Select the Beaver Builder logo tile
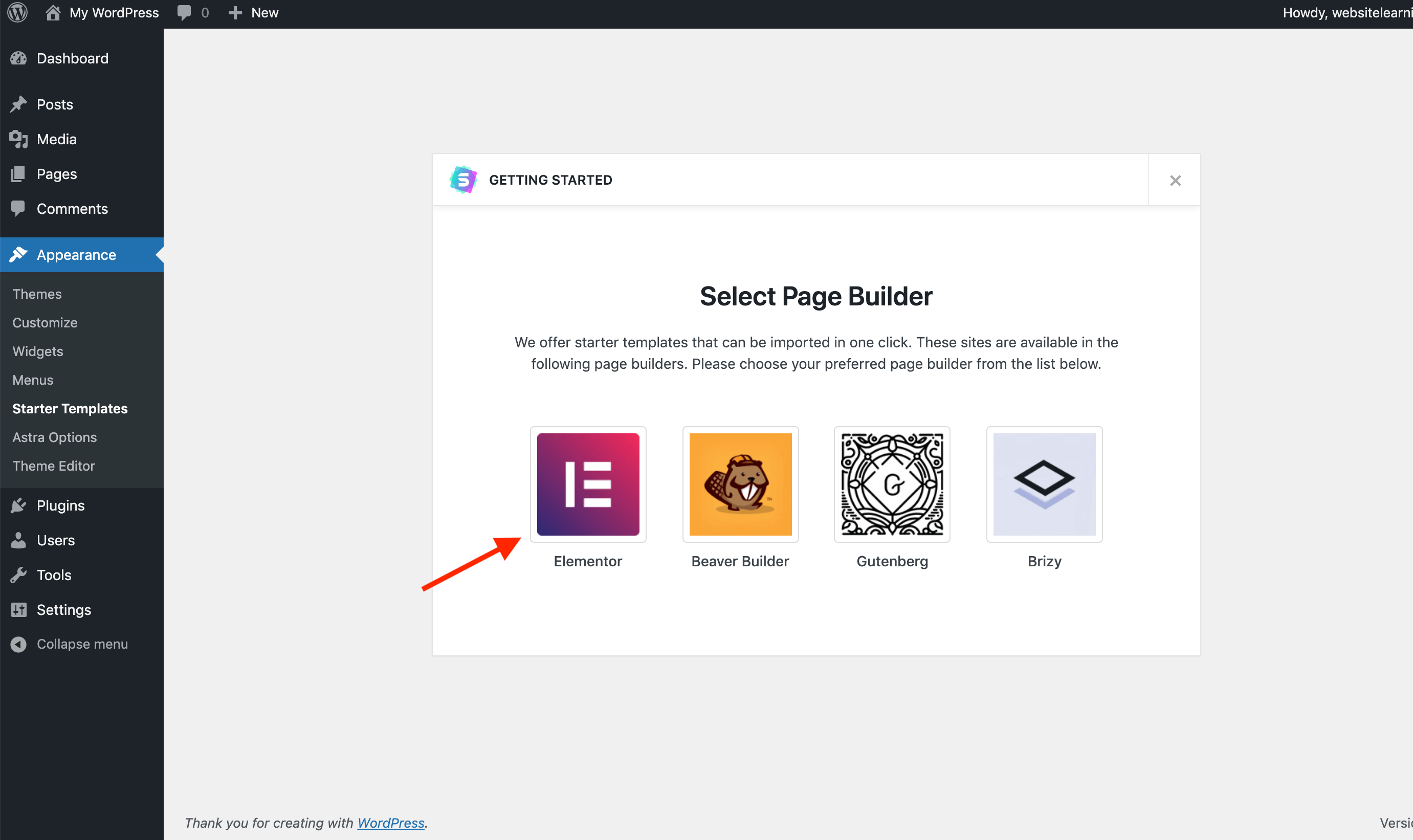This screenshot has width=1413, height=840. (x=740, y=484)
